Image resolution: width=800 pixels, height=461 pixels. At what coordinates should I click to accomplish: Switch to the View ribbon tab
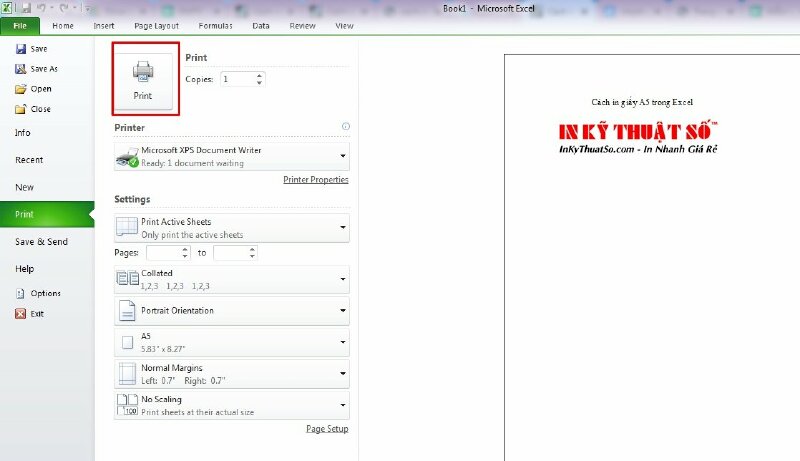344,26
